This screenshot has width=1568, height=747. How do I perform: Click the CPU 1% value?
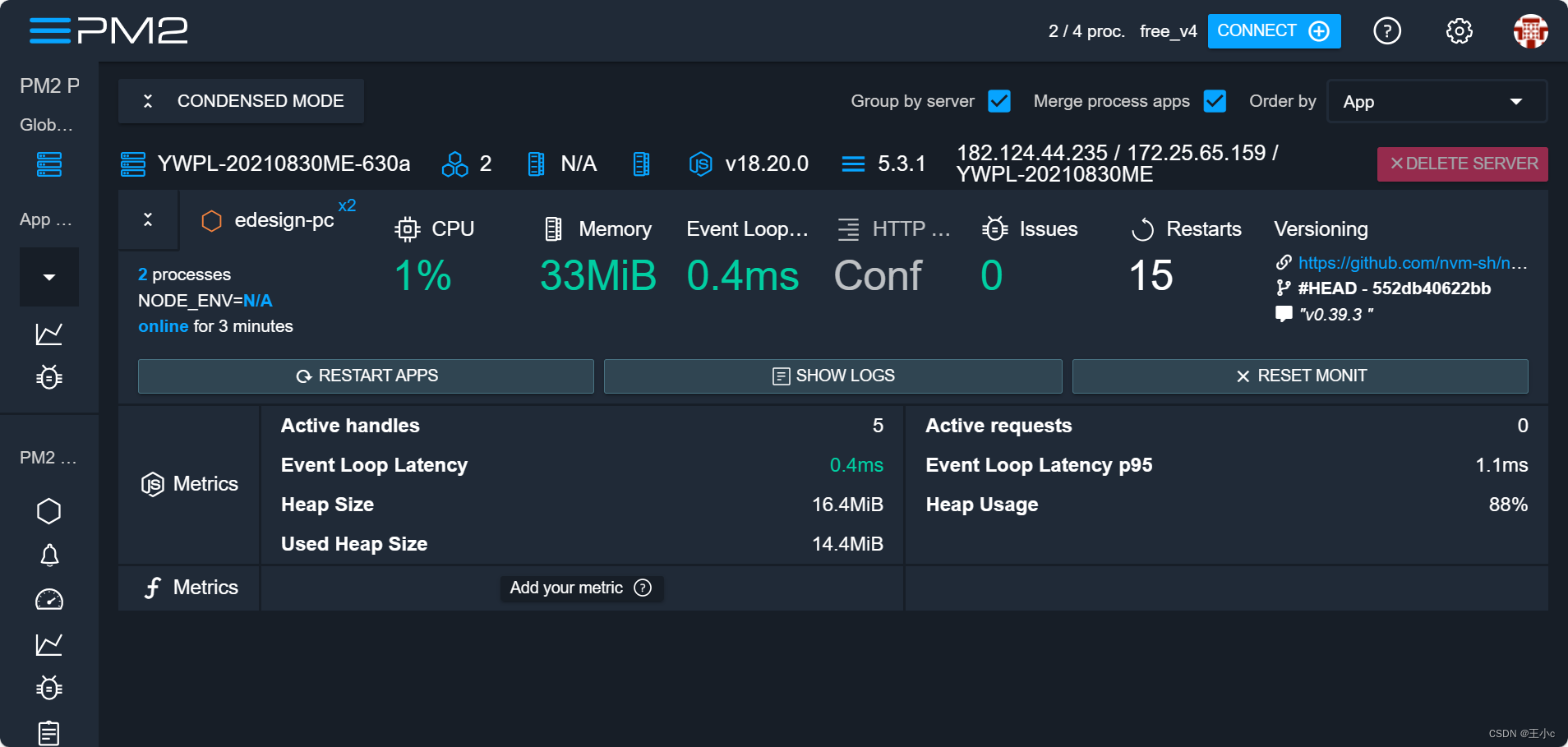[x=423, y=275]
